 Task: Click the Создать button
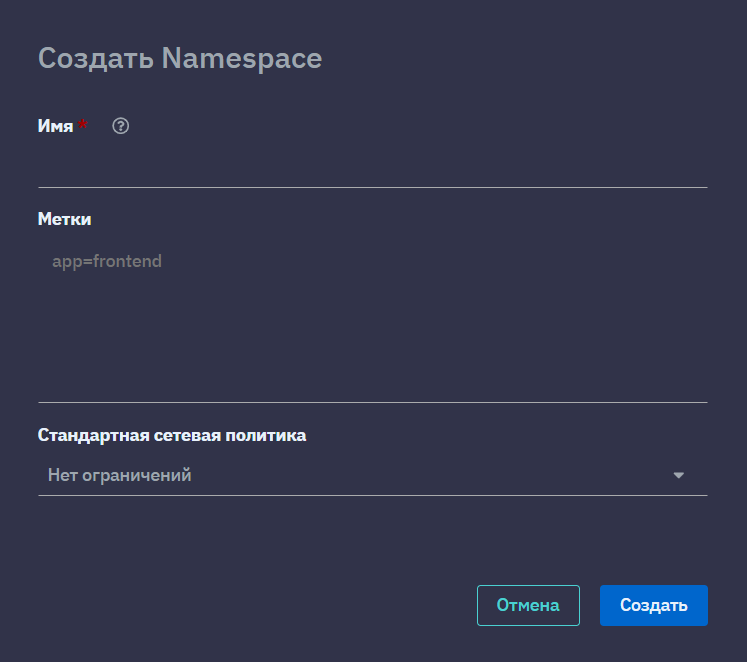654,605
